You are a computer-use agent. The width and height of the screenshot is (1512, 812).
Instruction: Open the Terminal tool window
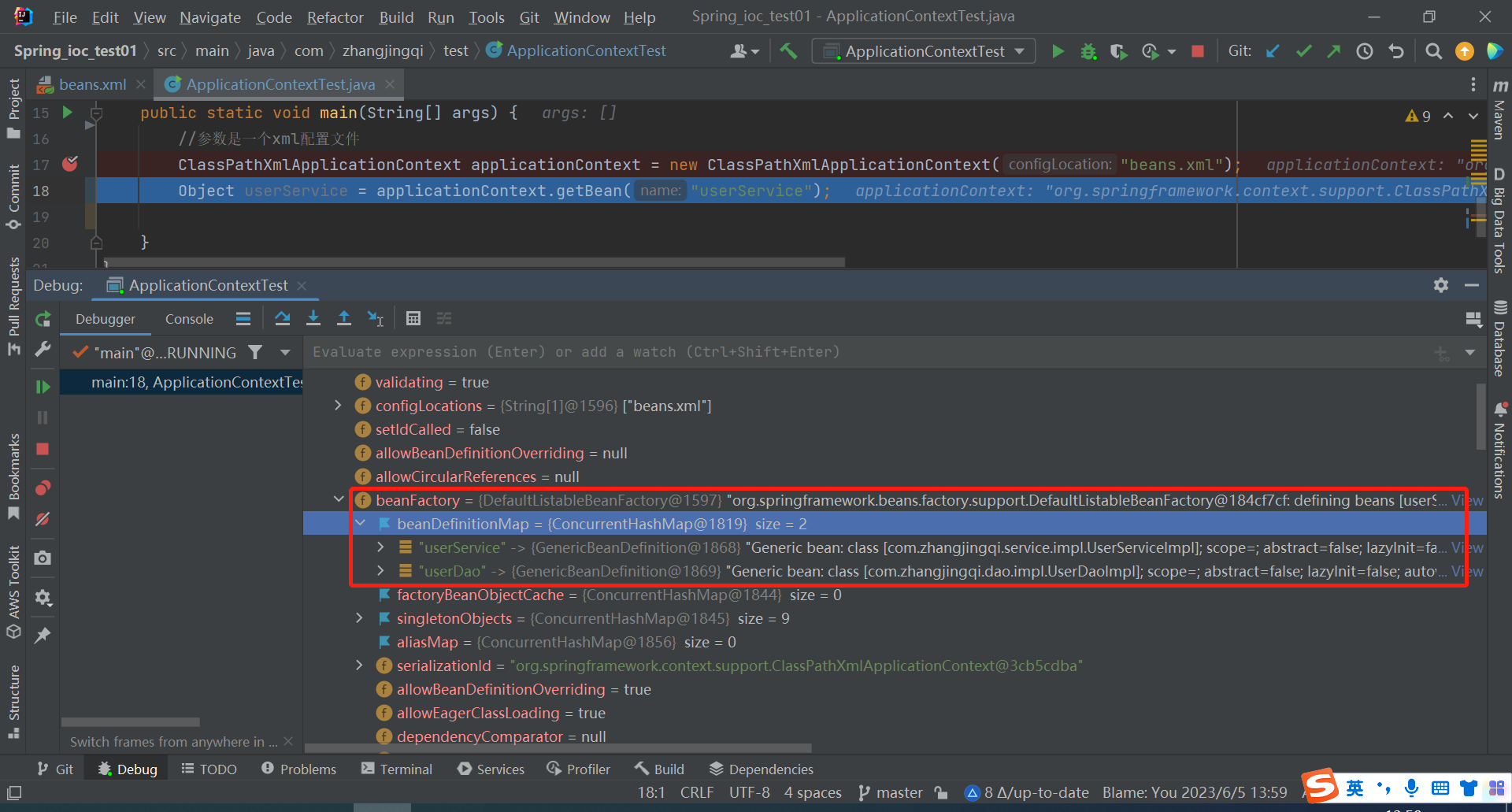tap(396, 769)
